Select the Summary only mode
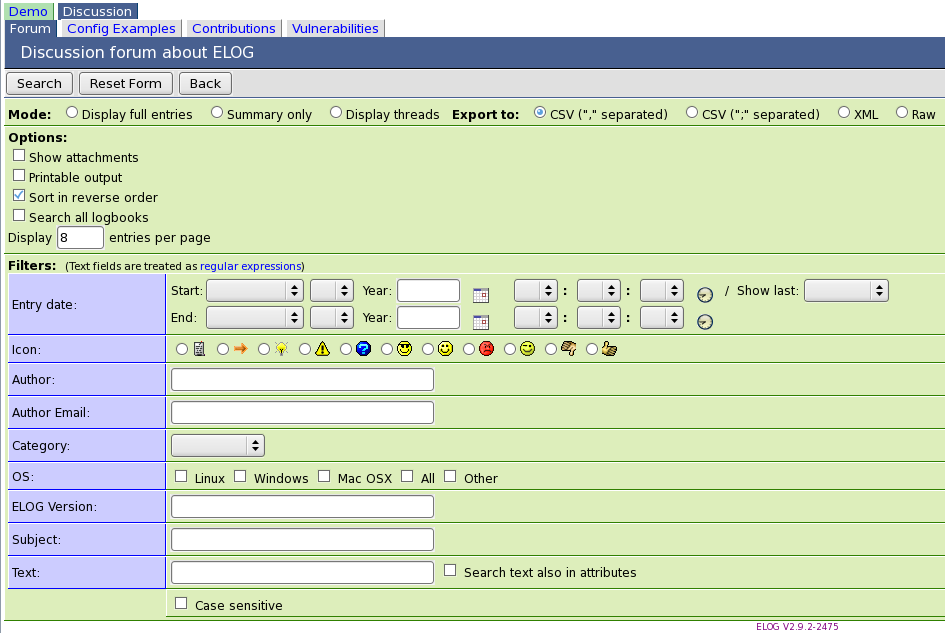945x633 pixels. point(217,113)
